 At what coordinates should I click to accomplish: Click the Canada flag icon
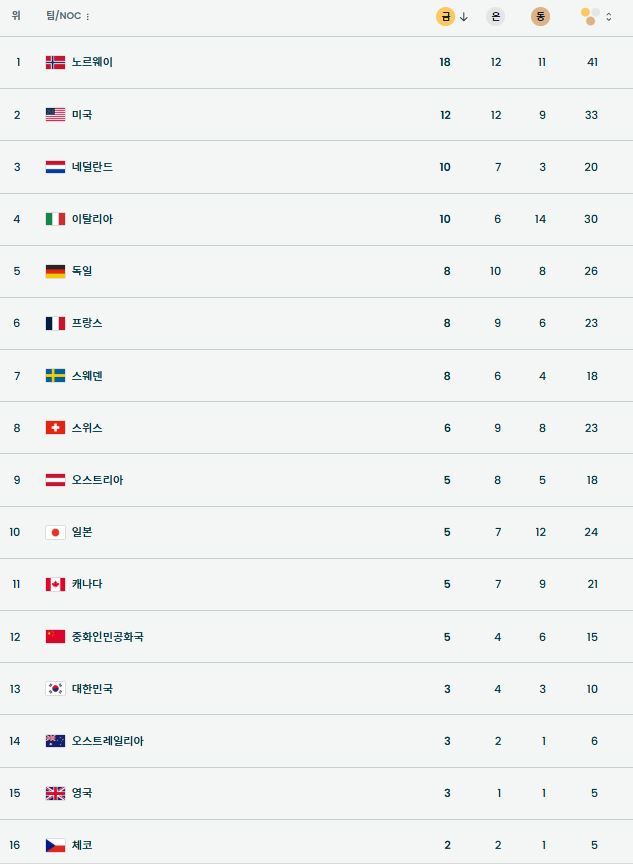pos(55,584)
